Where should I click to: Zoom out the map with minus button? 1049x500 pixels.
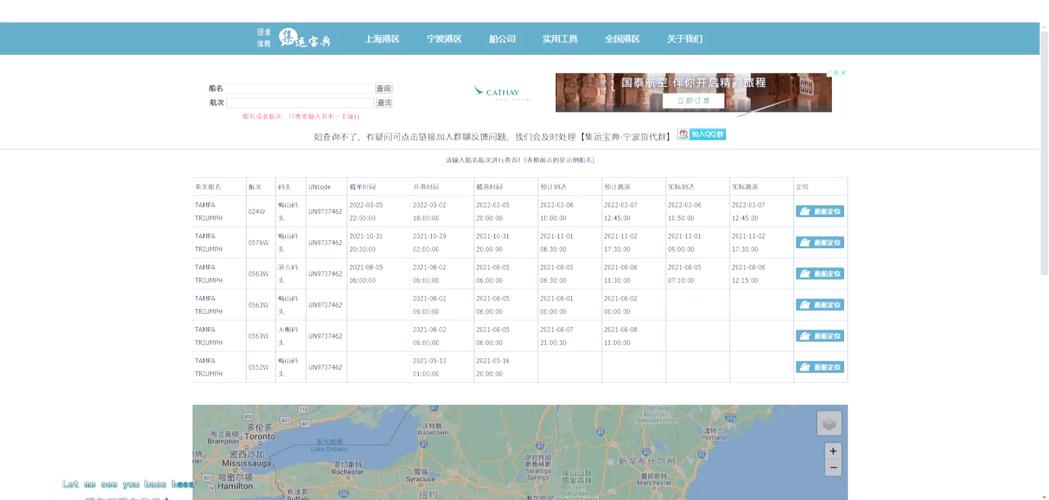point(833,467)
